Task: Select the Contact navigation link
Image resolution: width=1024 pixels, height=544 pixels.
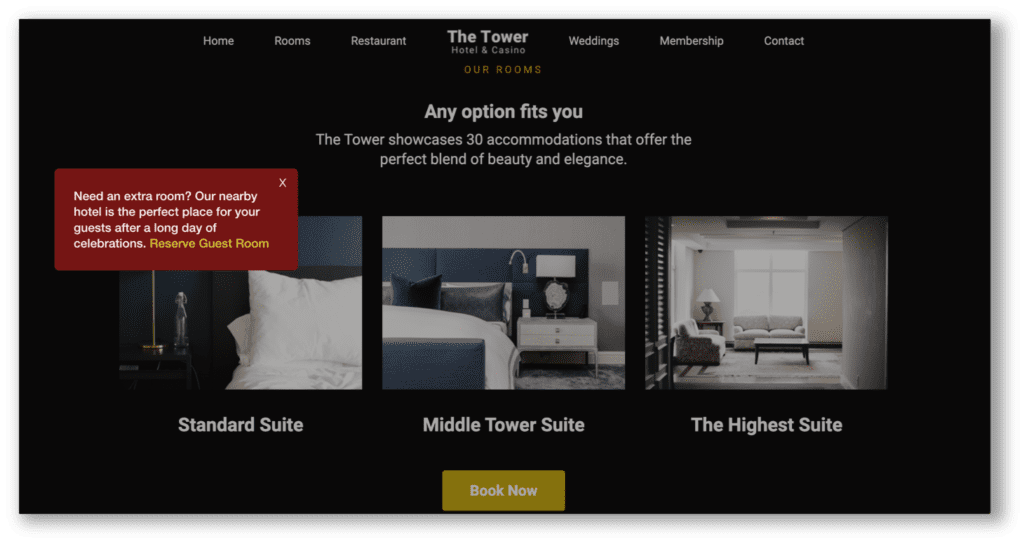Action: (x=784, y=40)
